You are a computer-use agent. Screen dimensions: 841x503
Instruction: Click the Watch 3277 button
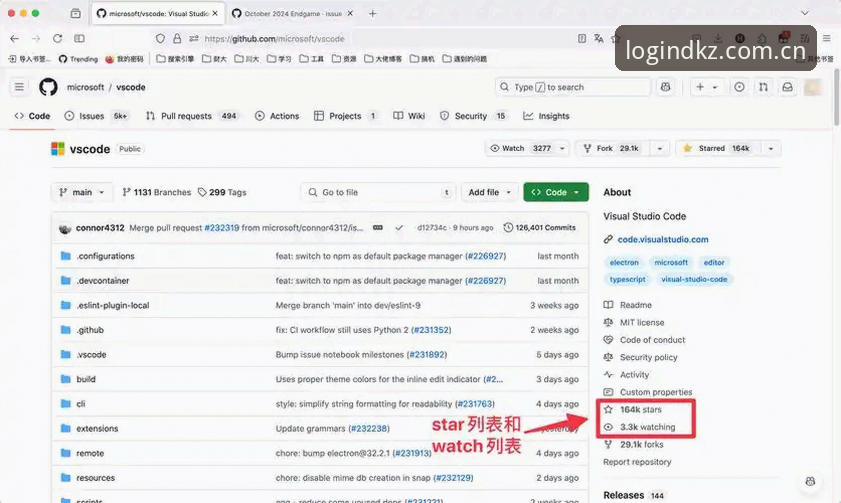click(x=520, y=149)
